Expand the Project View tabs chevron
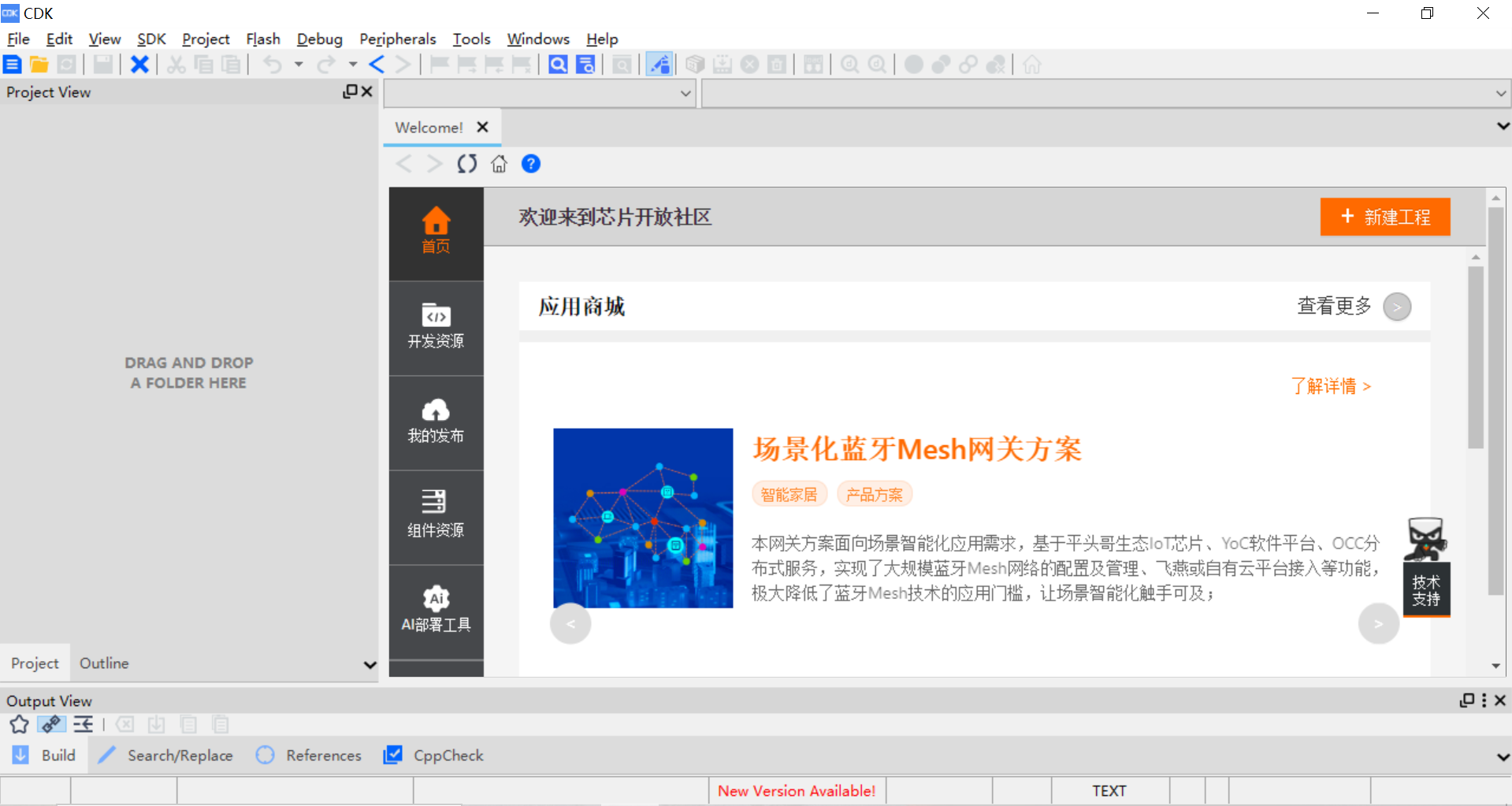 [370, 664]
